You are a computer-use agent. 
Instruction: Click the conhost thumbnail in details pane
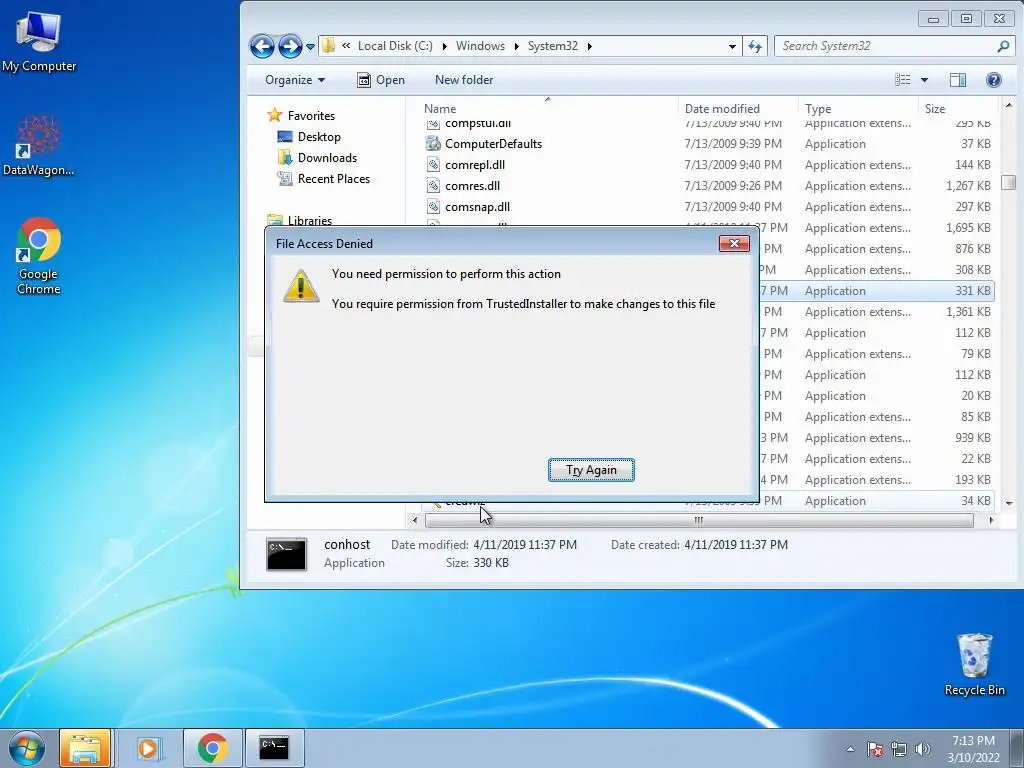tap(286, 554)
